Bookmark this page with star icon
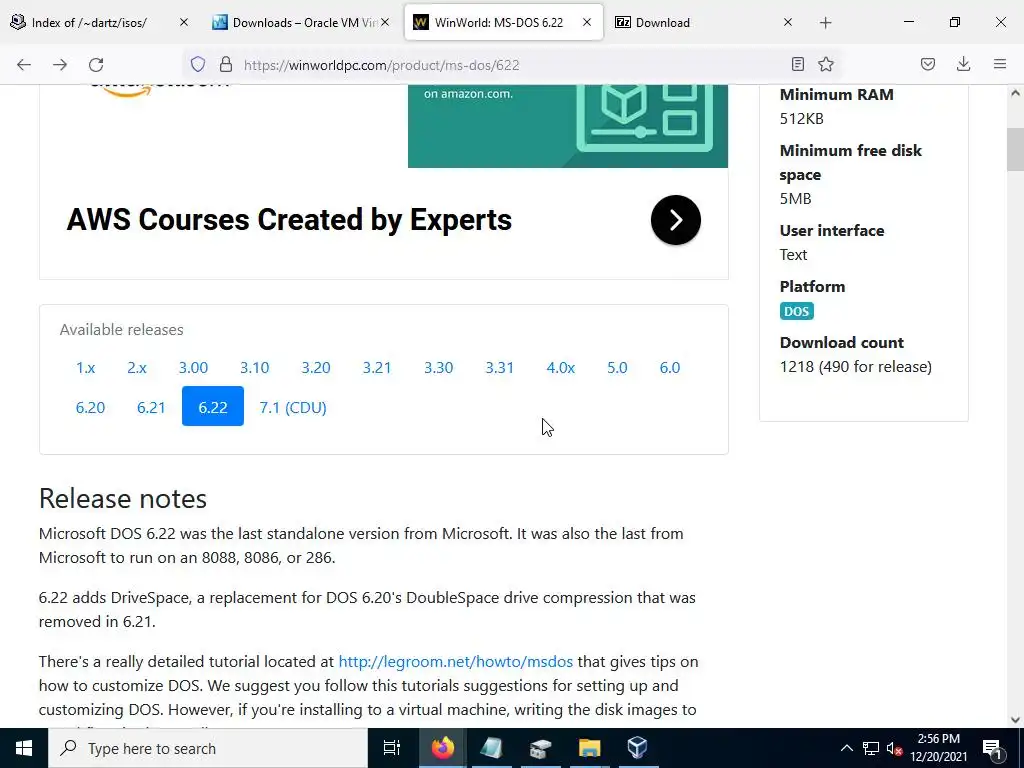Image resolution: width=1024 pixels, height=768 pixels. coord(826,64)
